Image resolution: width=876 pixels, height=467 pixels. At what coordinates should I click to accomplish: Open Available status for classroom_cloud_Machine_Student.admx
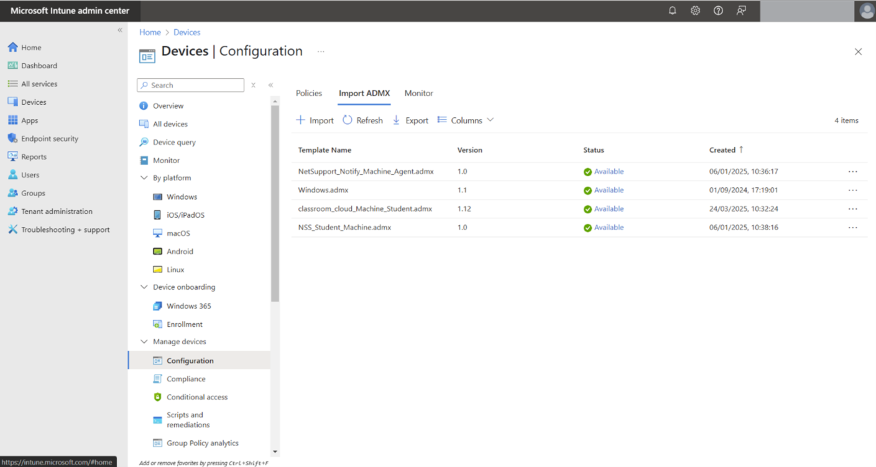[x=608, y=209]
